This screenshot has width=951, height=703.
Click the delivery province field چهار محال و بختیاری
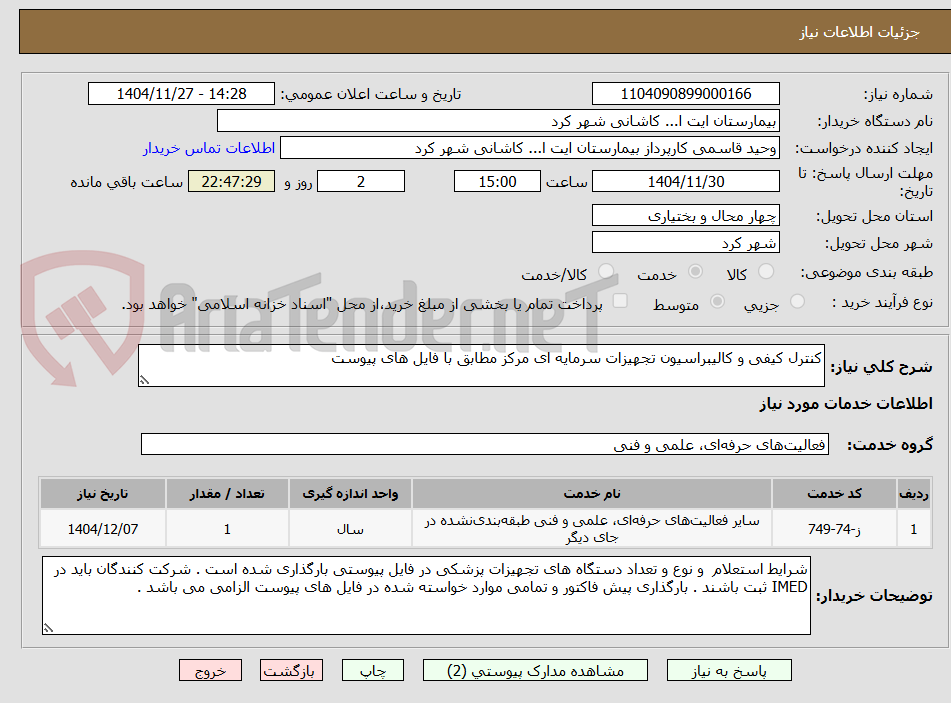[685, 216]
